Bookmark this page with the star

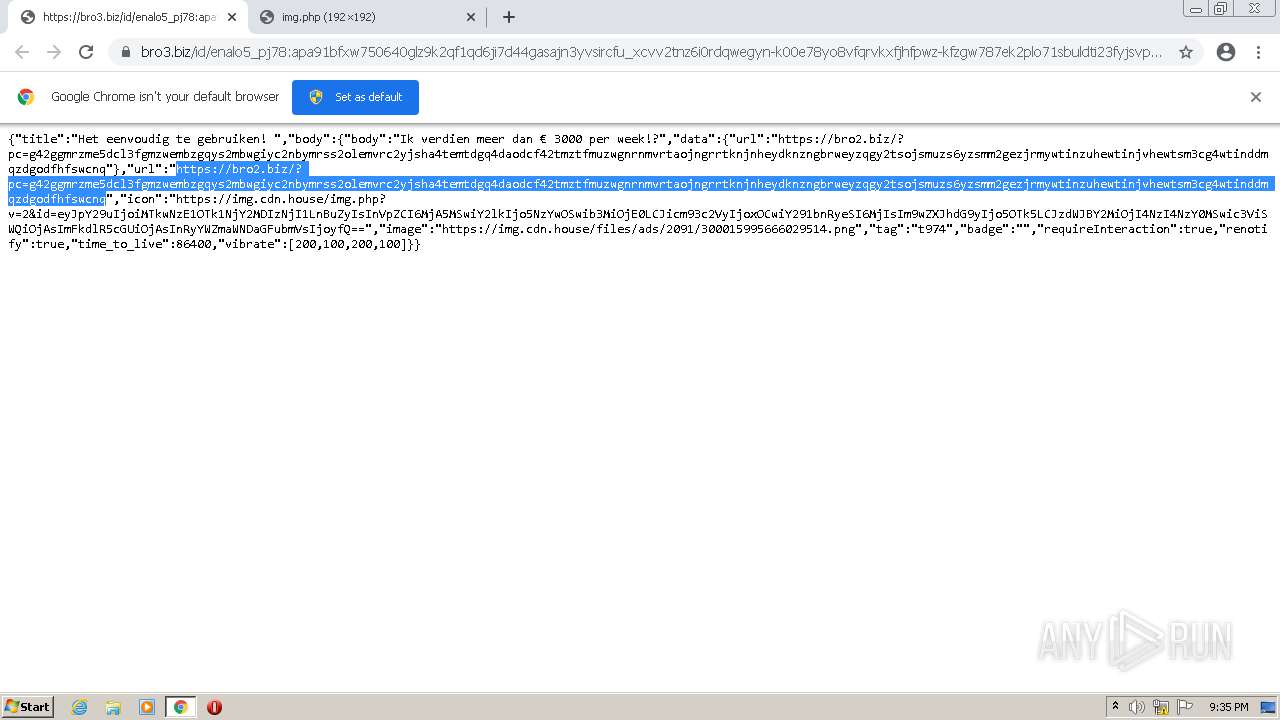coord(1186,52)
